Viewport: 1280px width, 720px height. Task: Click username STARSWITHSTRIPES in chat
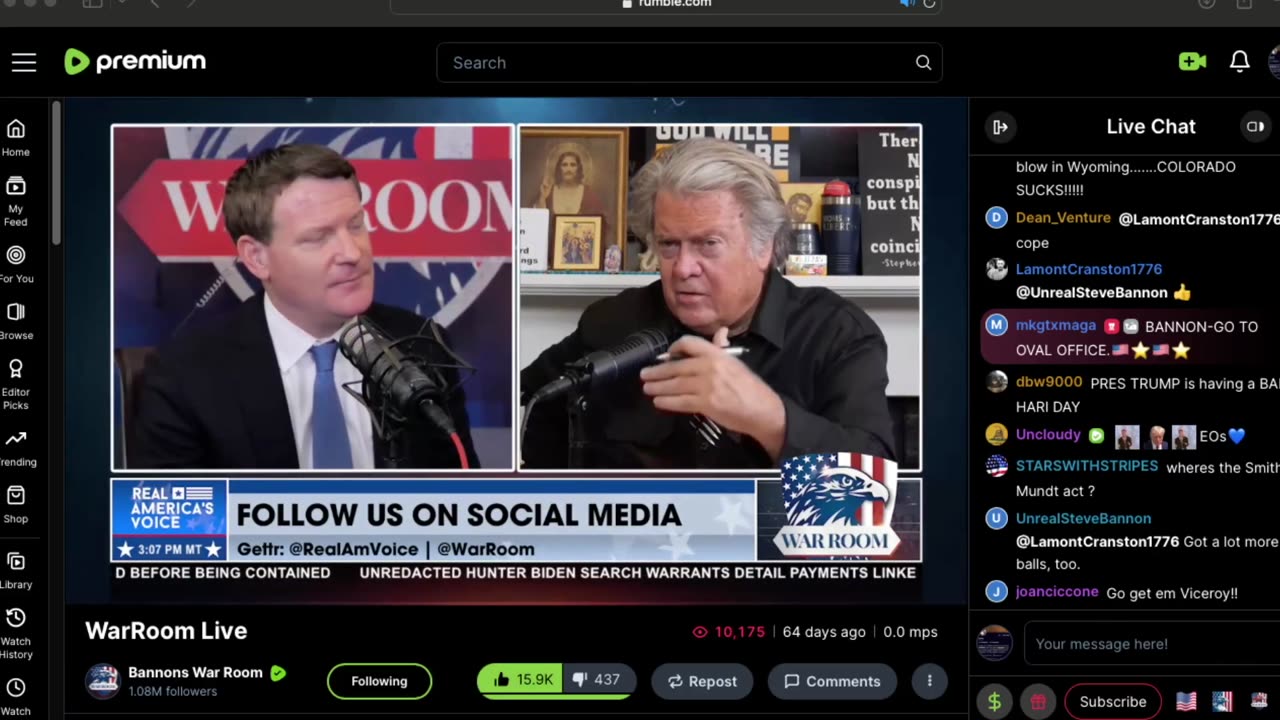[x=1087, y=466]
